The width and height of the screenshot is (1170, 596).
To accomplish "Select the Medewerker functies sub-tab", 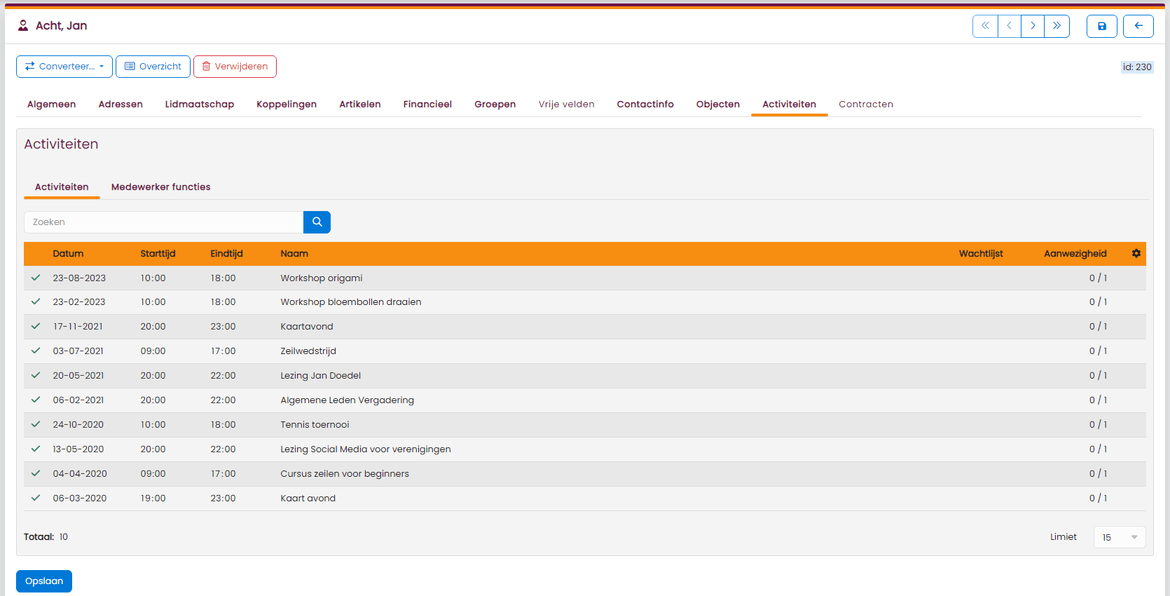I will click(x=160, y=187).
